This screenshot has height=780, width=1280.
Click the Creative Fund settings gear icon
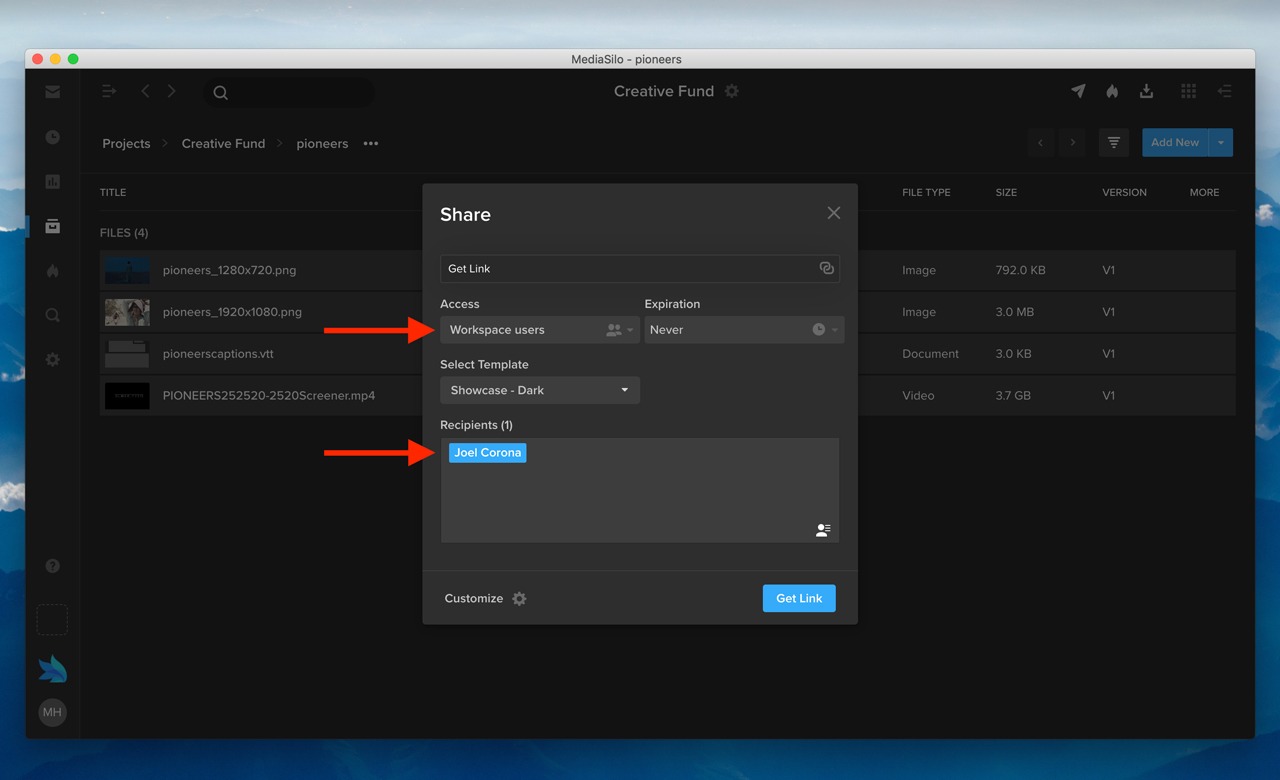point(732,91)
